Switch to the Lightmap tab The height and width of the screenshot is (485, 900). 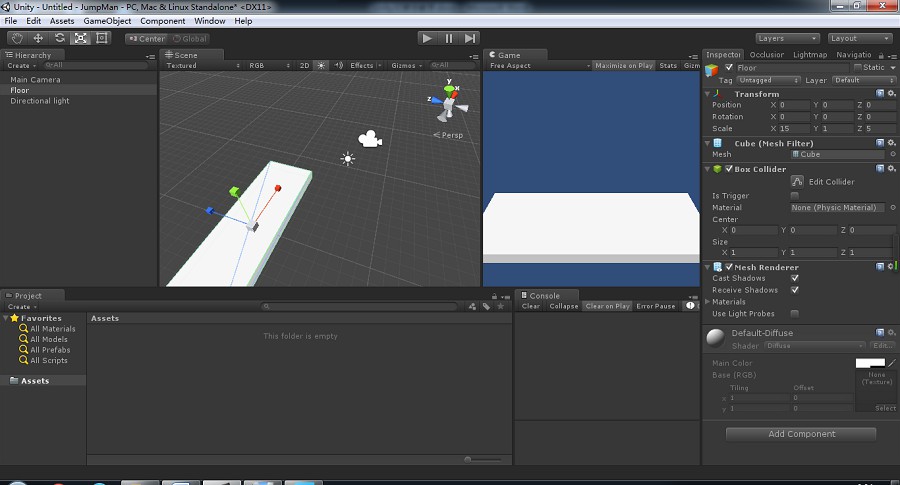(x=810, y=55)
